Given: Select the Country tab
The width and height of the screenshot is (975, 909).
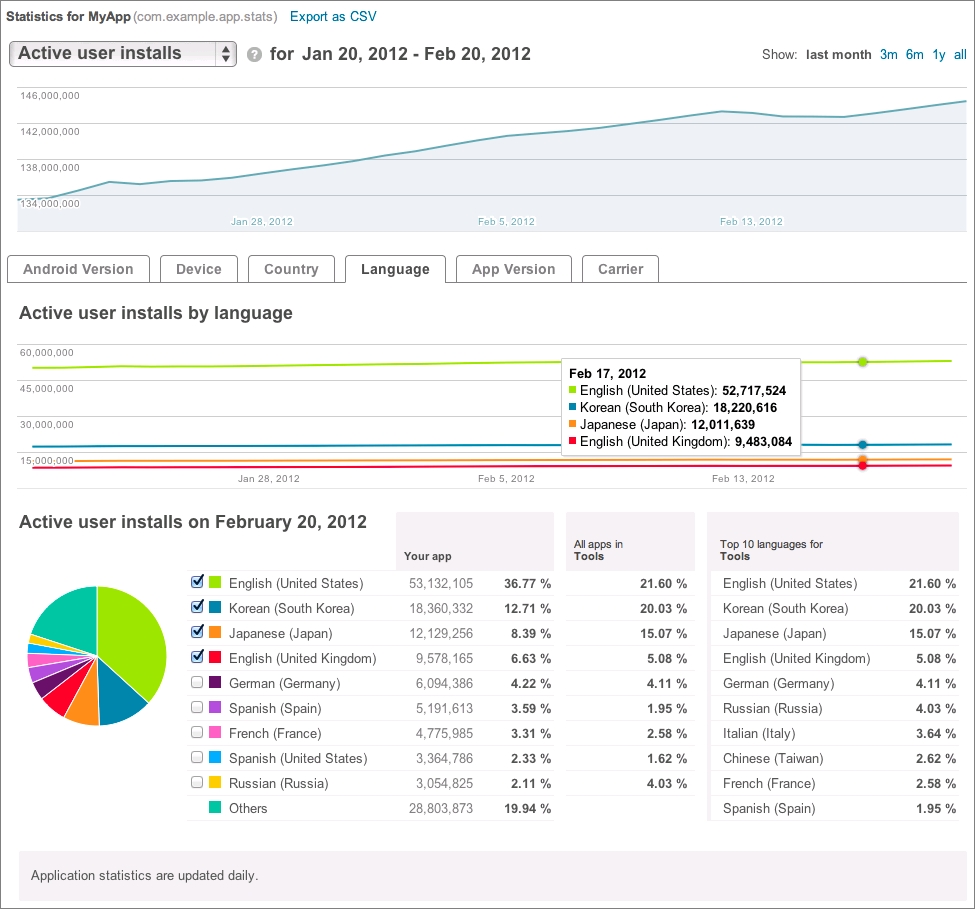Looking at the screenshot, I should pos(291,269).
